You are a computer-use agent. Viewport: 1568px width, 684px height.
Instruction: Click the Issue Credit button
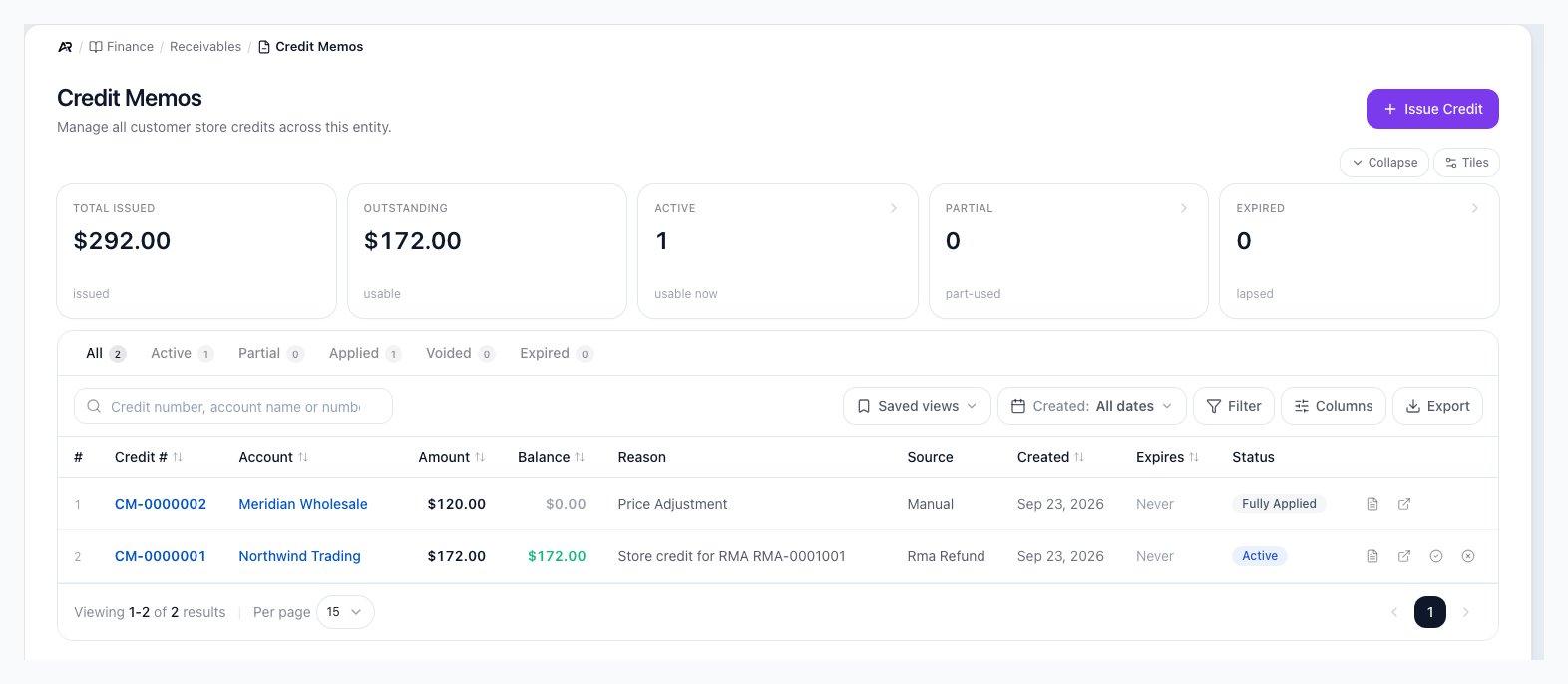pos(1432,109)
